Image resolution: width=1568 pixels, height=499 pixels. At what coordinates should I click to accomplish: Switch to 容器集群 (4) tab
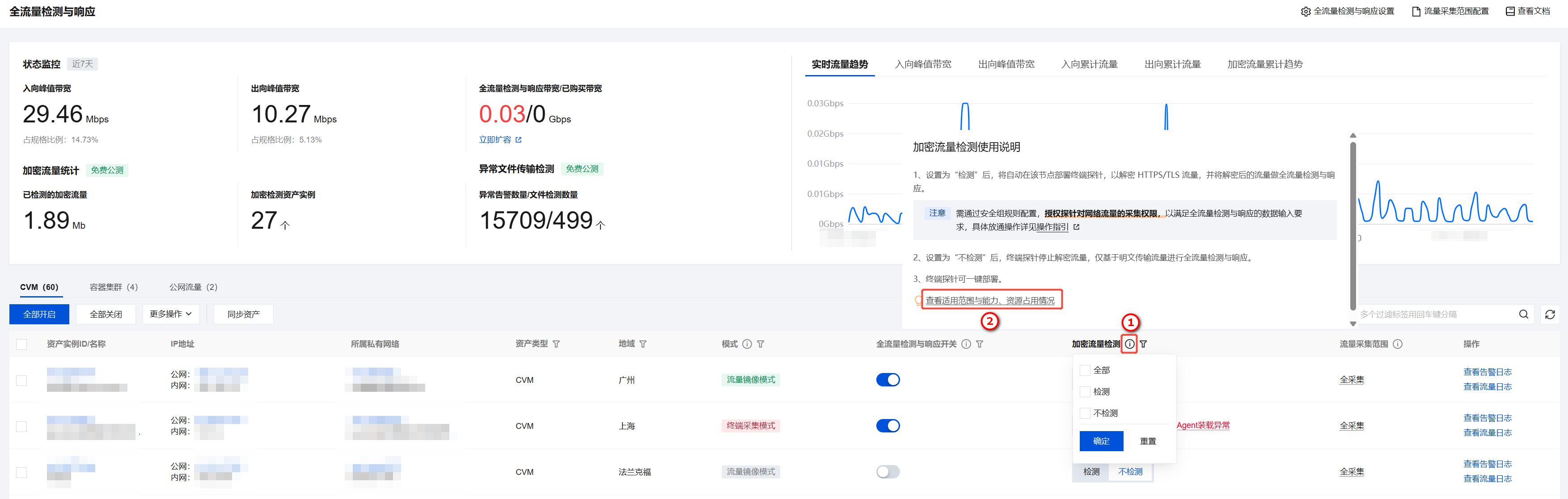[x=114, y=287]
